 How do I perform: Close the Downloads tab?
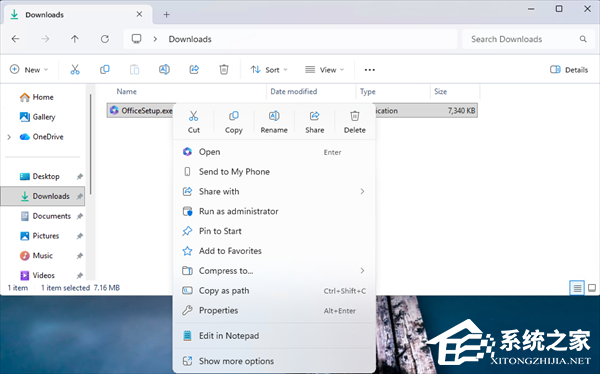139,14
